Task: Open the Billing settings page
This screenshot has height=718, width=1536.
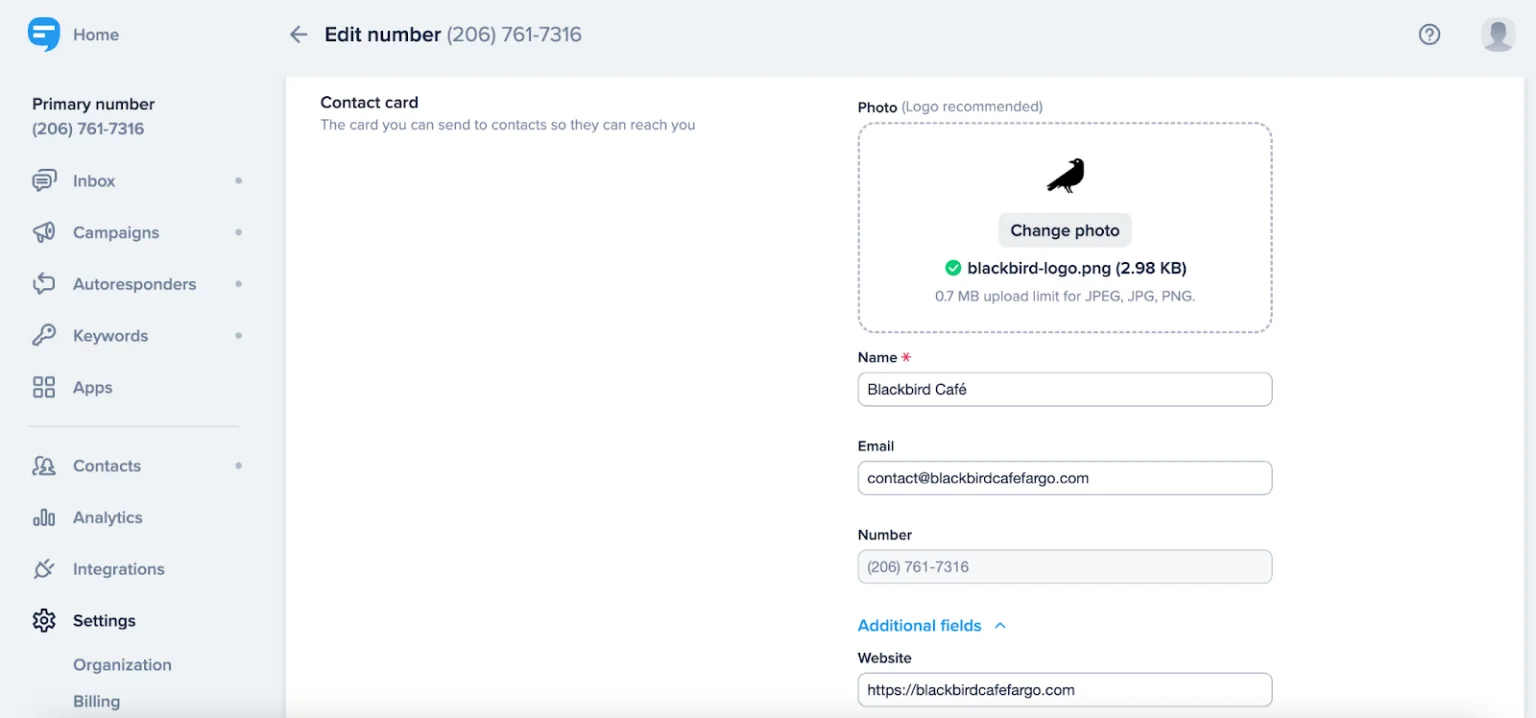Action: click(x=96, y=701)
